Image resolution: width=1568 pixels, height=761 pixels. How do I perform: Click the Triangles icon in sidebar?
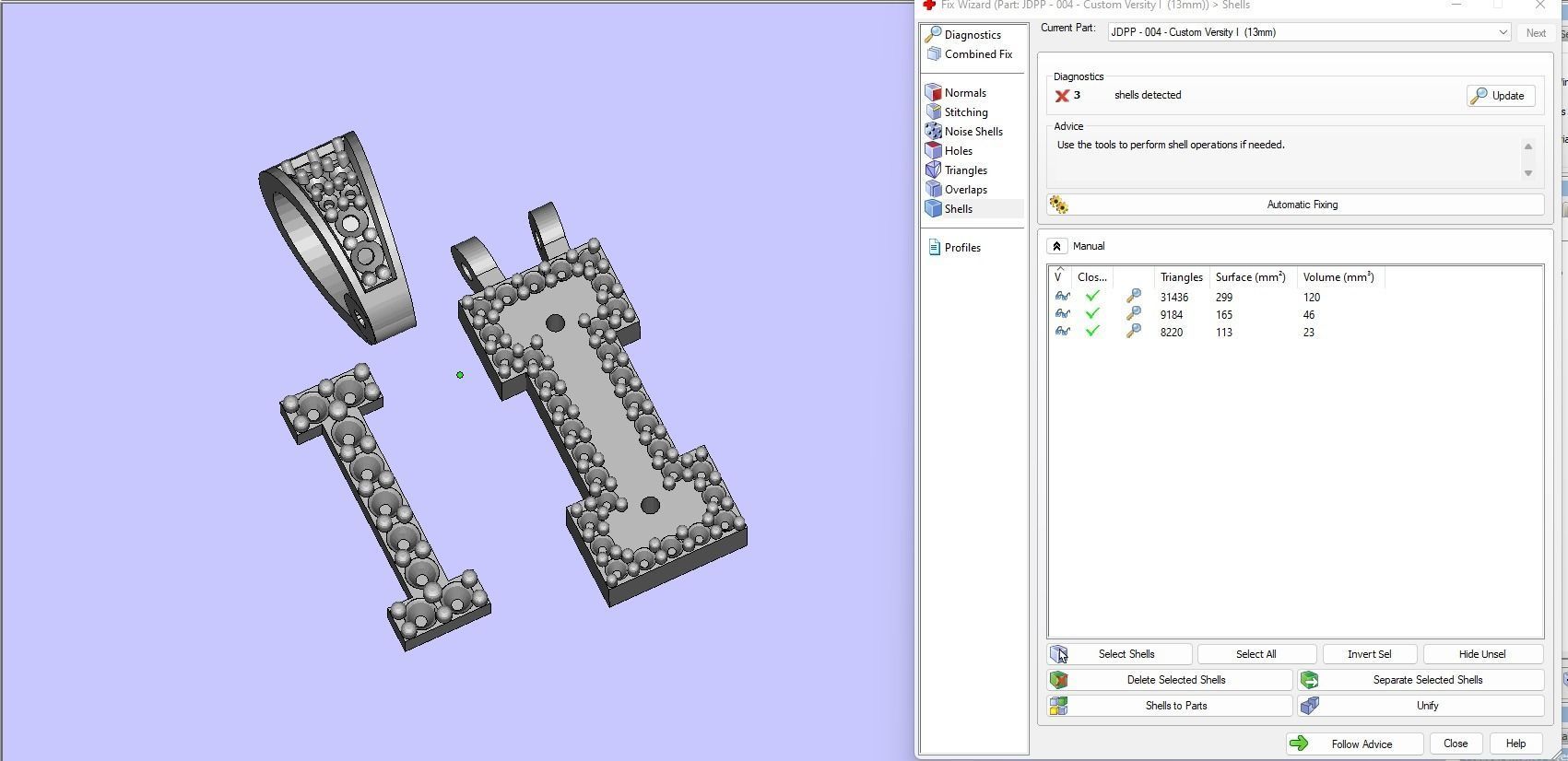933,170
